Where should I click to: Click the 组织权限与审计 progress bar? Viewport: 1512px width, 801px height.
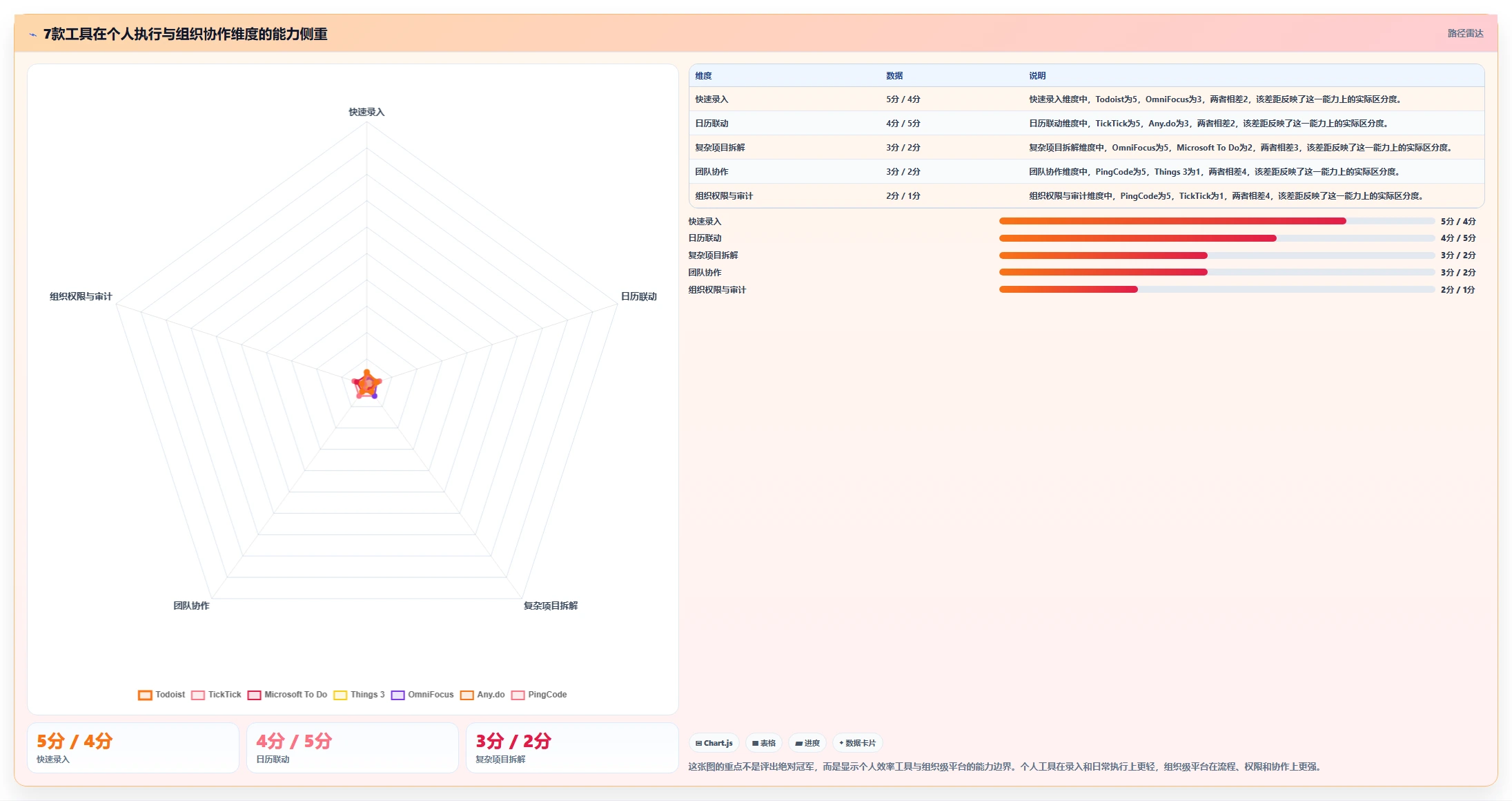tap(1217, 289)
